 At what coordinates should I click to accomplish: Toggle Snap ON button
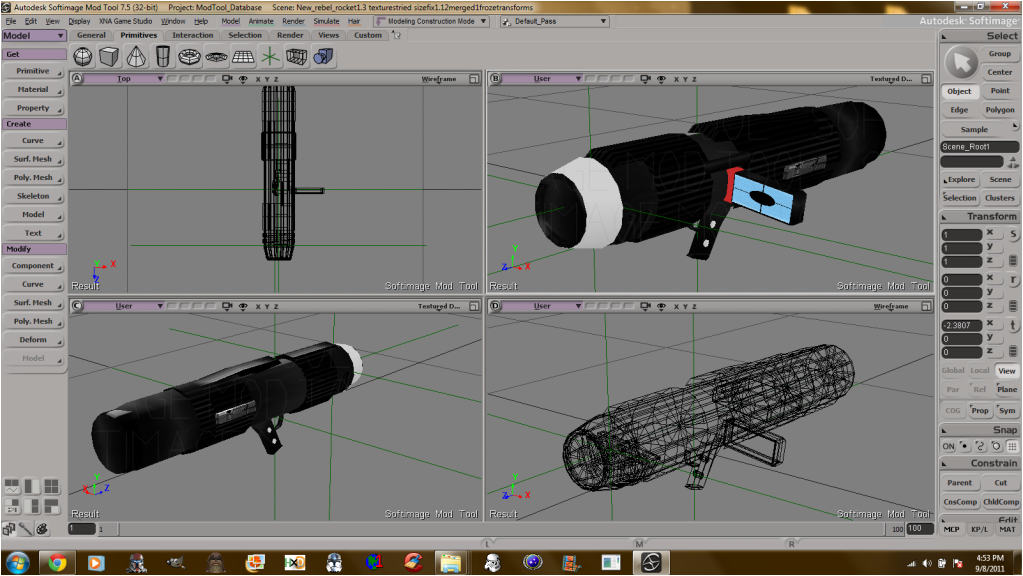pos(949,446)
